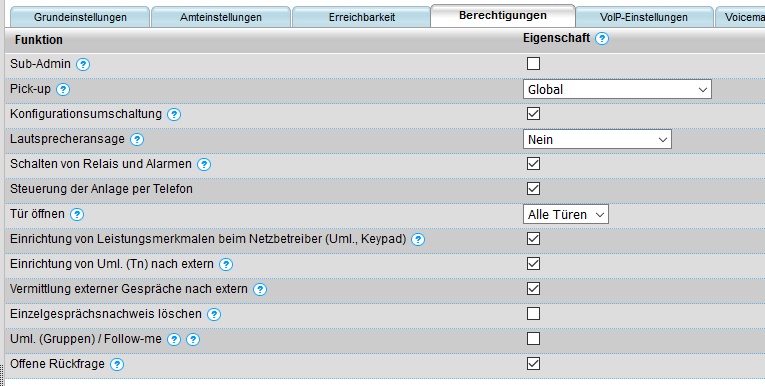Viewport: 765px width, 386px height.
Task: Click the Funktion column header
Action: click(39, 40)
